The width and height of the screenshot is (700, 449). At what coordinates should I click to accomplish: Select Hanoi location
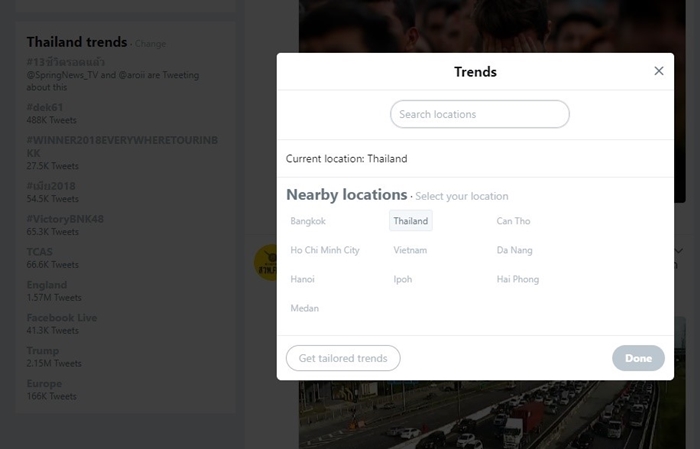point(302,279)
